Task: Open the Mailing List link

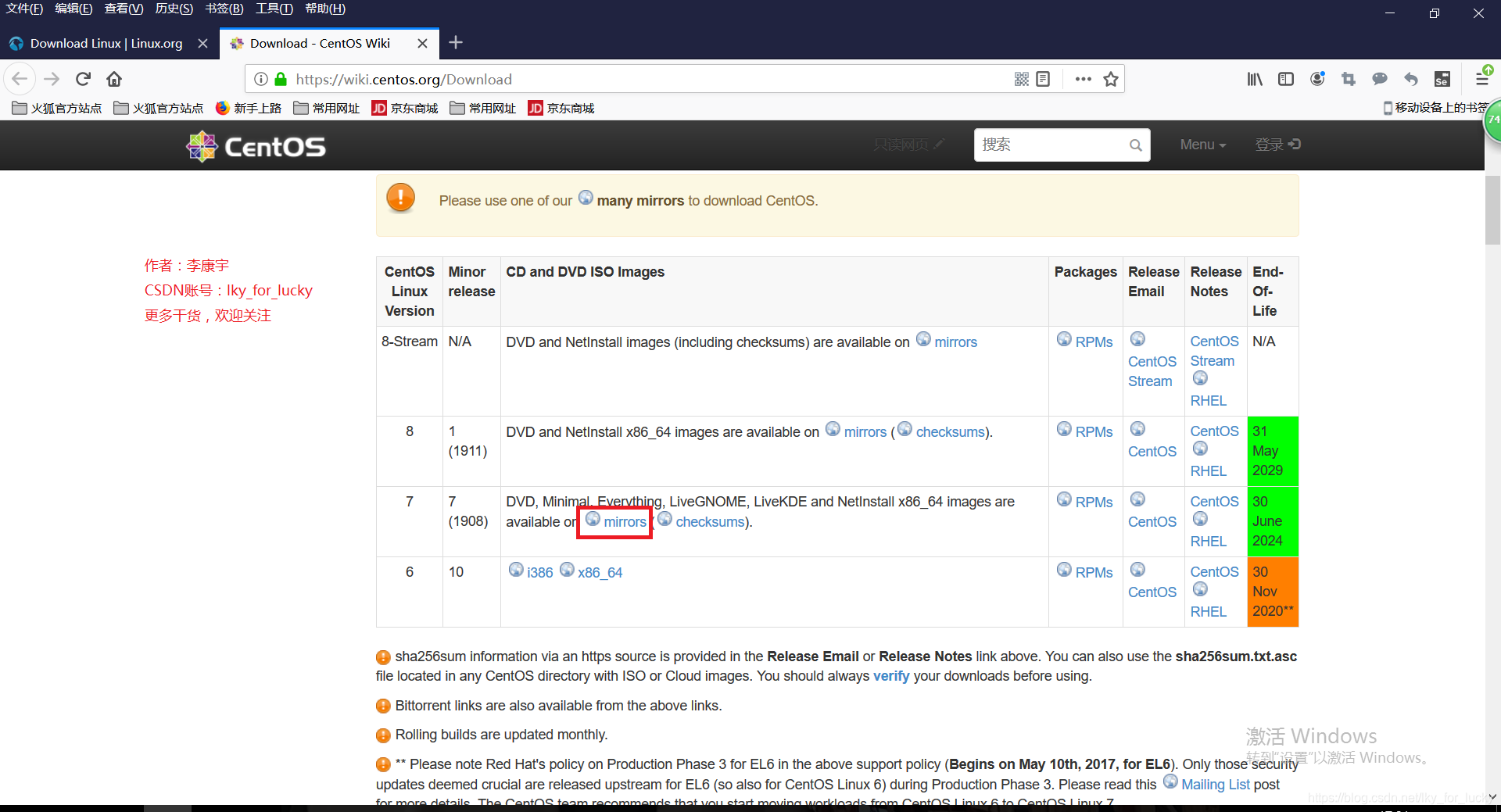Action: (x=1215, y=785)
